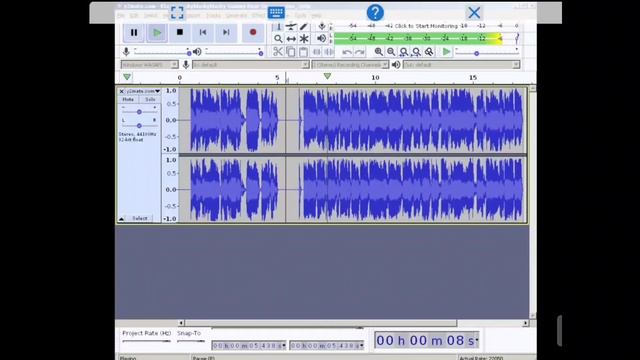
Task: Click the selection end time field
Action: click(x=327, y=346)
